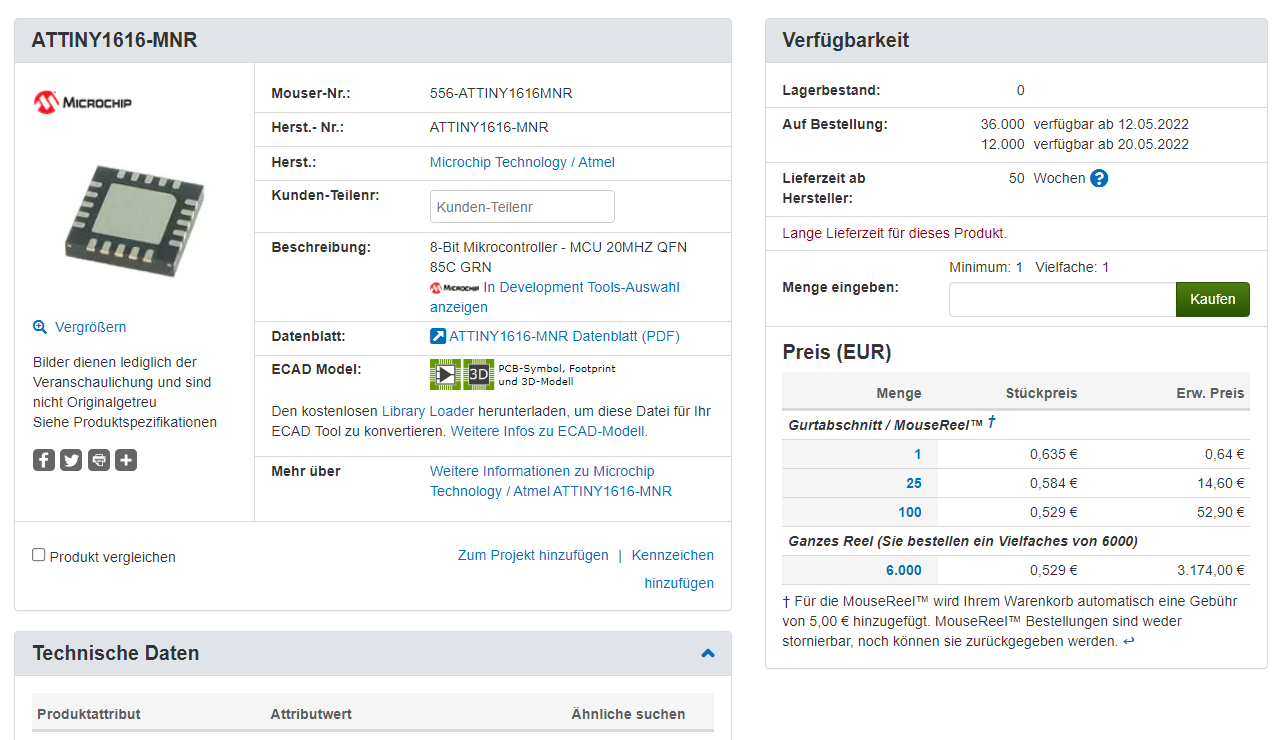Click the green Kaufen button
This screenshot has height=740, width=1280.
click(x=1213, y=299)
